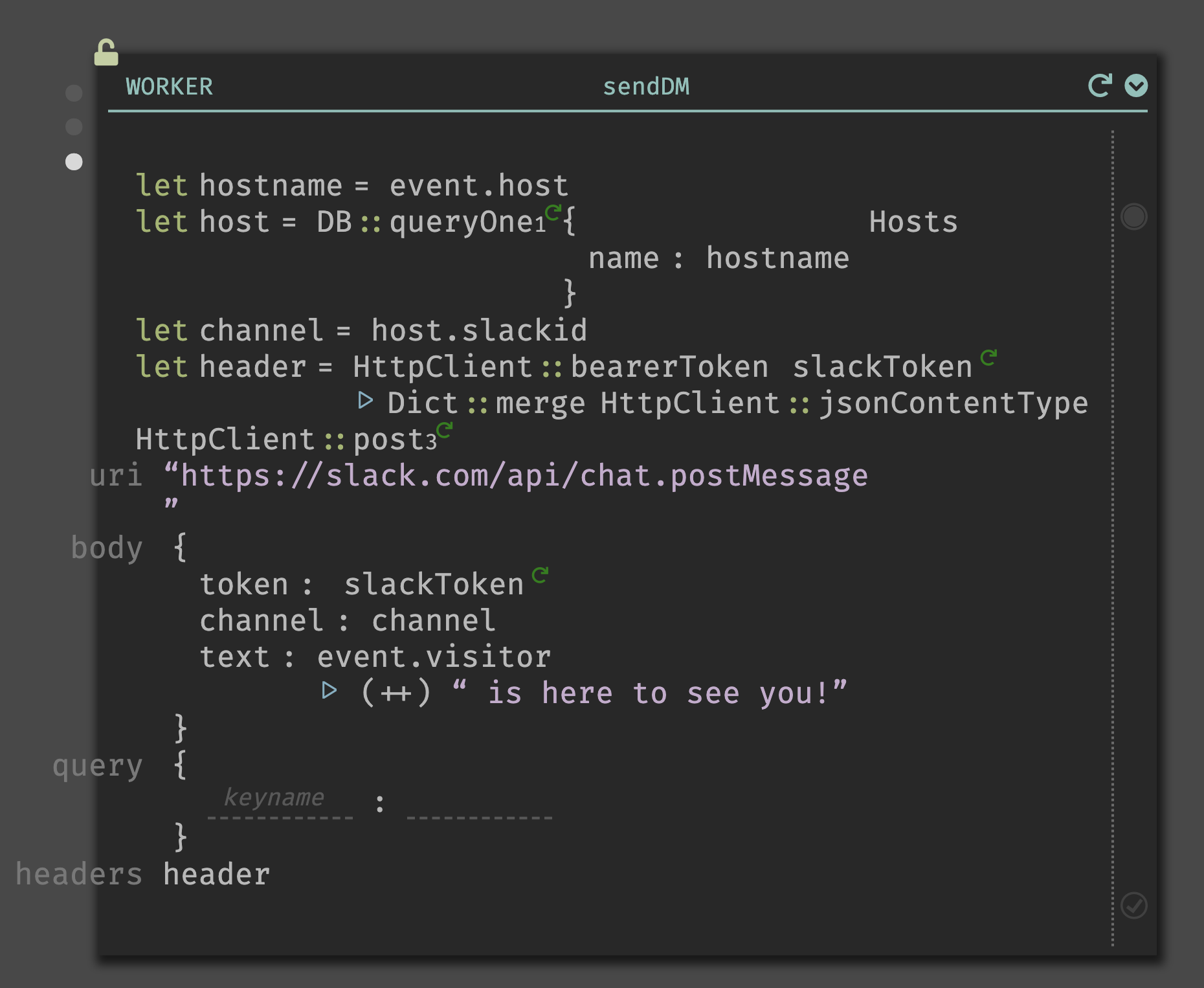Click the 'uri' parameter label
The width and height of the screenshot is (1204, 988).
(x=116, y=476)
